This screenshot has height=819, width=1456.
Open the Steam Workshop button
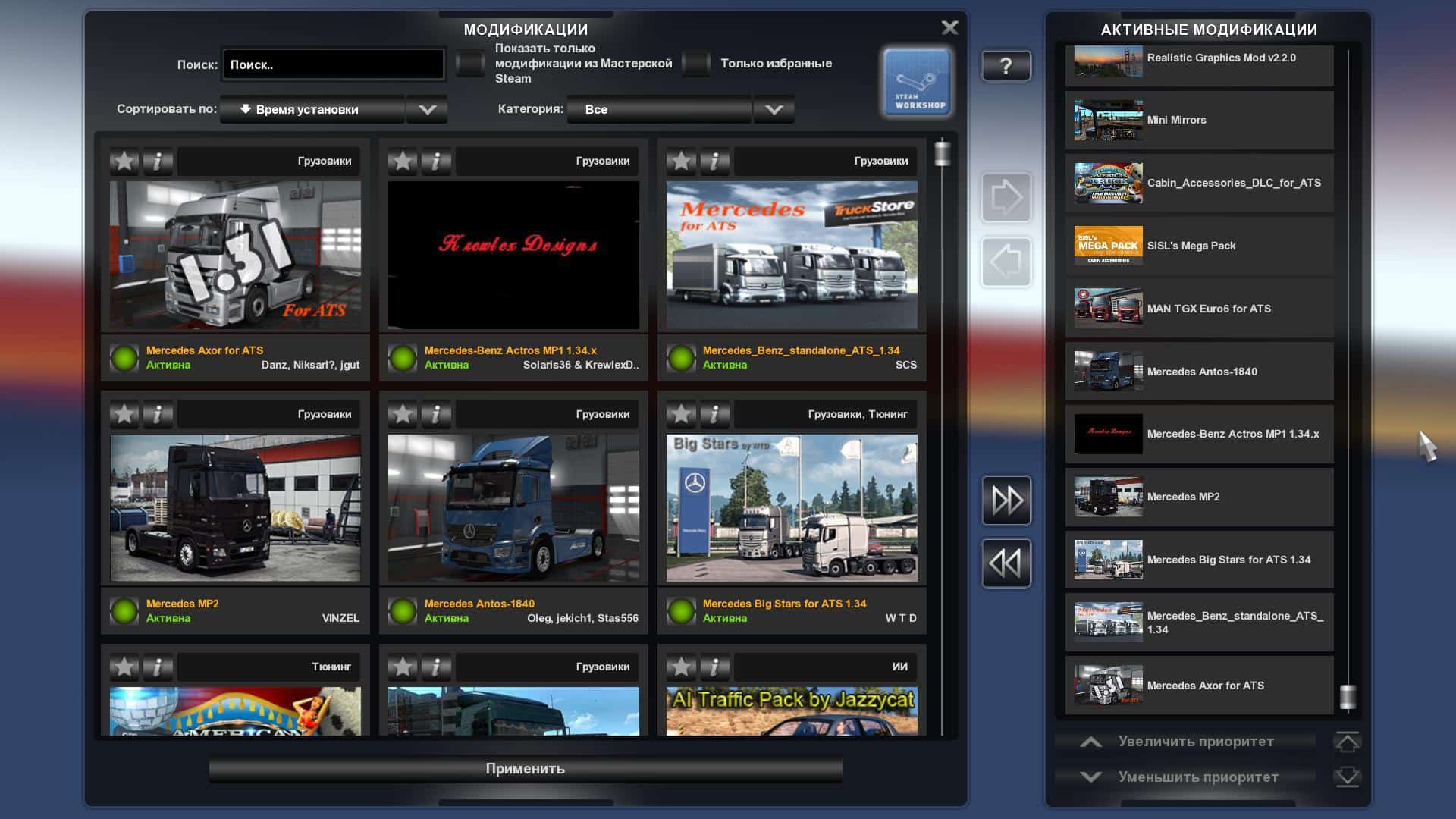point(917,82)
